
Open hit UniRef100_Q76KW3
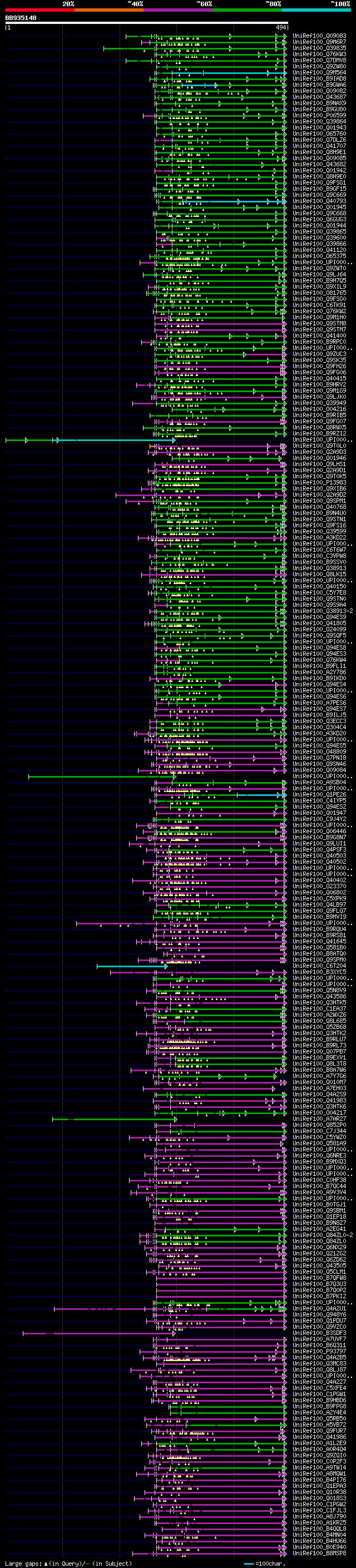click(x=319, y=54)
